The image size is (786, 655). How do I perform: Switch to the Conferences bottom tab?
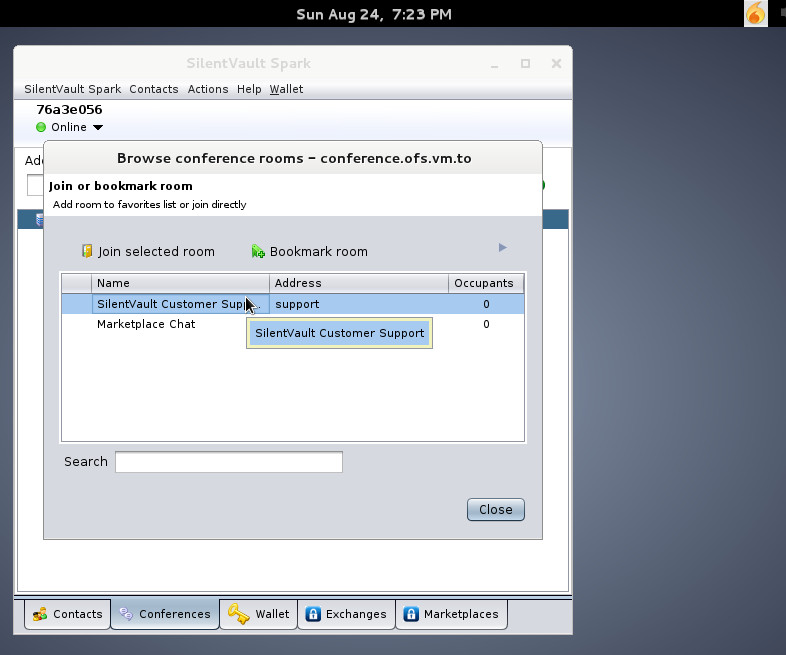165,613
